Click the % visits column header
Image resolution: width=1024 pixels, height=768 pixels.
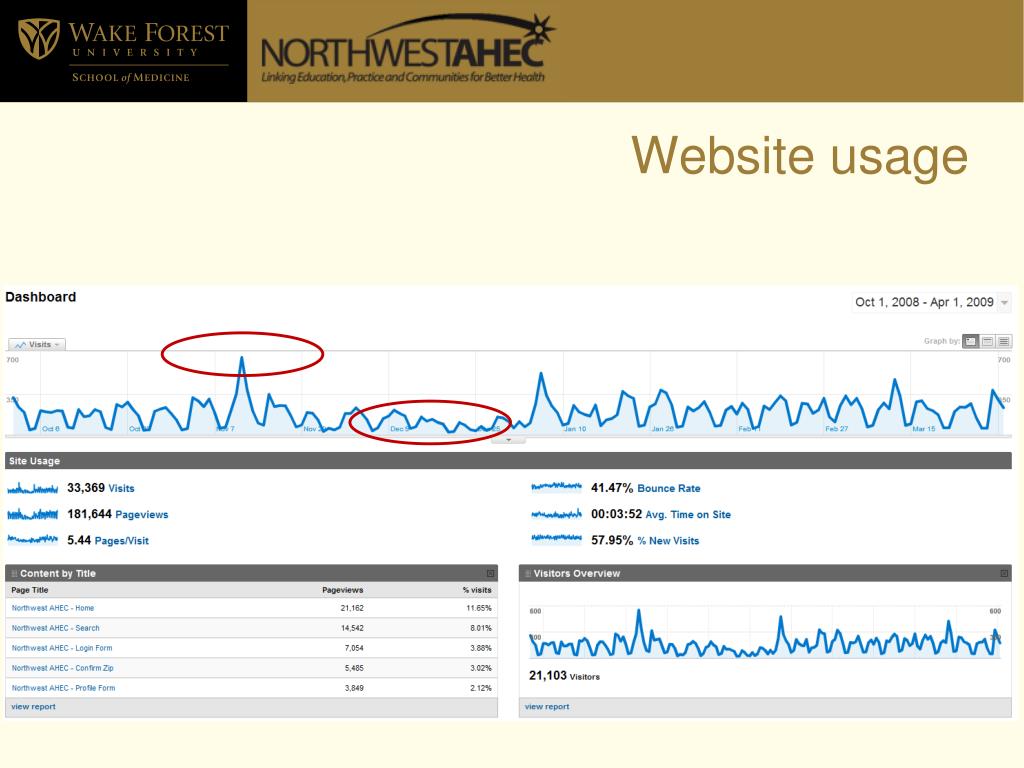[477, 590]
